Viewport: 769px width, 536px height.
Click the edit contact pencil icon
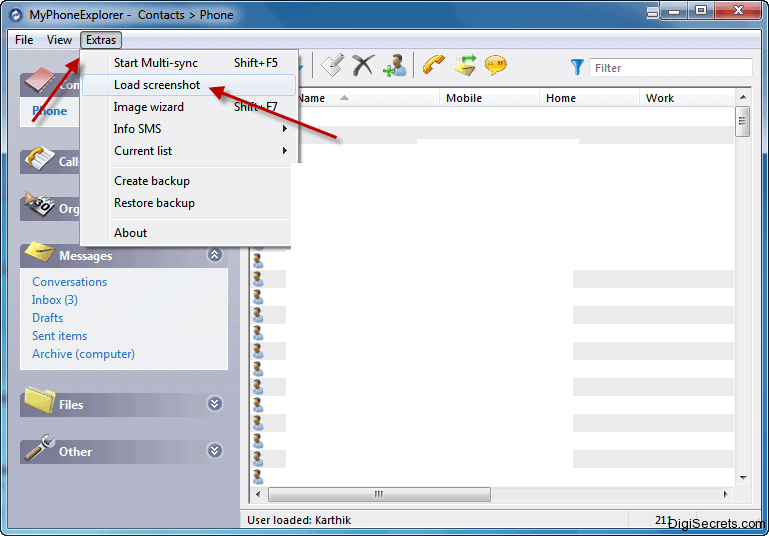click(x=333, y=65)
